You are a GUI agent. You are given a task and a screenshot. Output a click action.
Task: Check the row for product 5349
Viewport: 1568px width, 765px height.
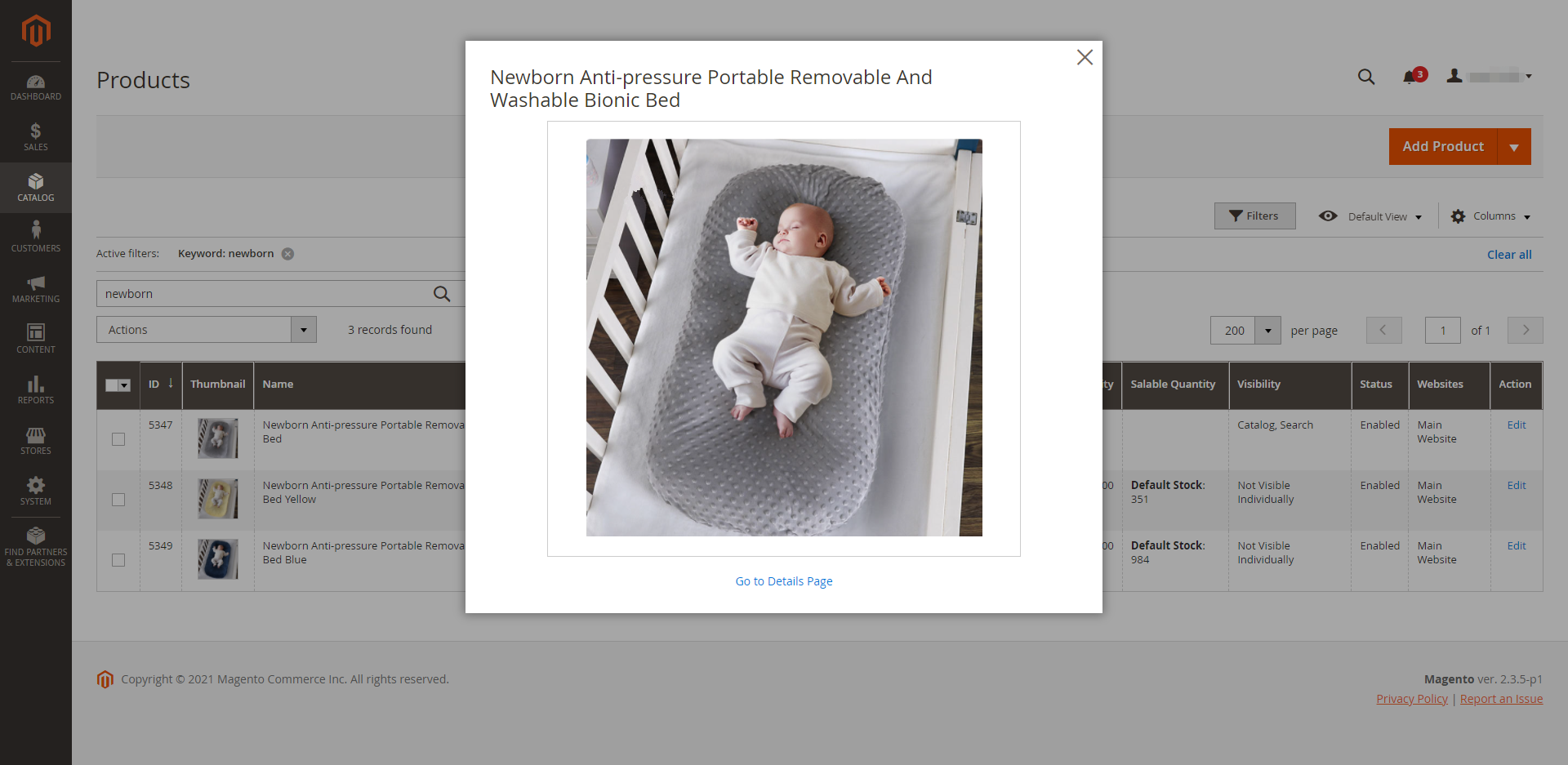point(118,560)
